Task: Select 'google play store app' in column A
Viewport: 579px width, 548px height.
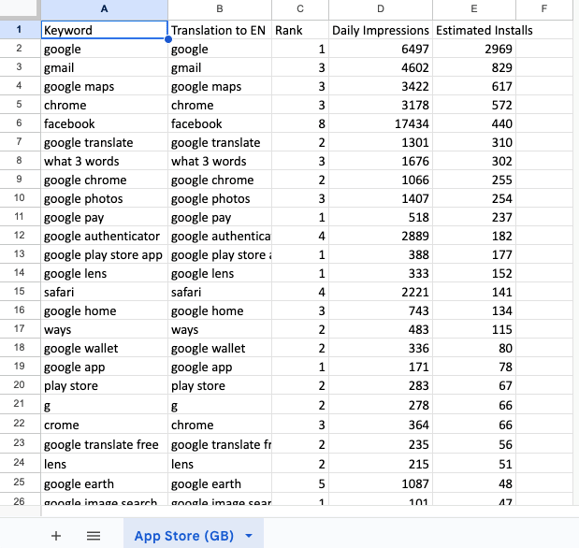Action: coord(104,254)
